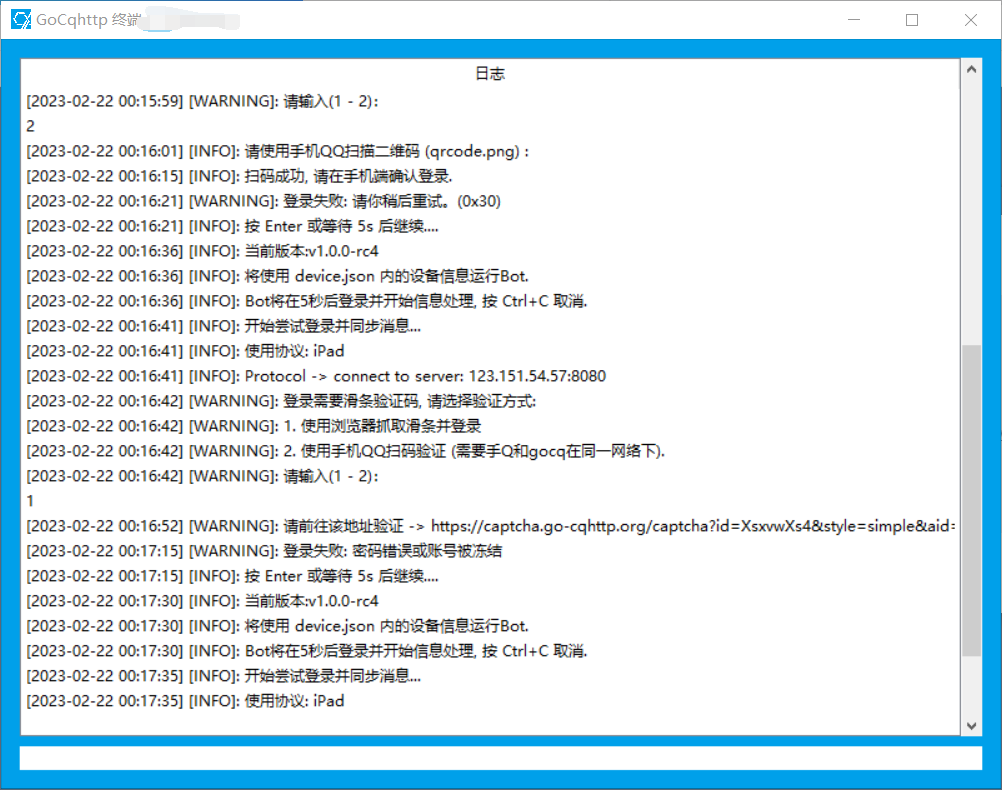Click the qrcode.png filename in the log
1002x790 pixels.
472,151
